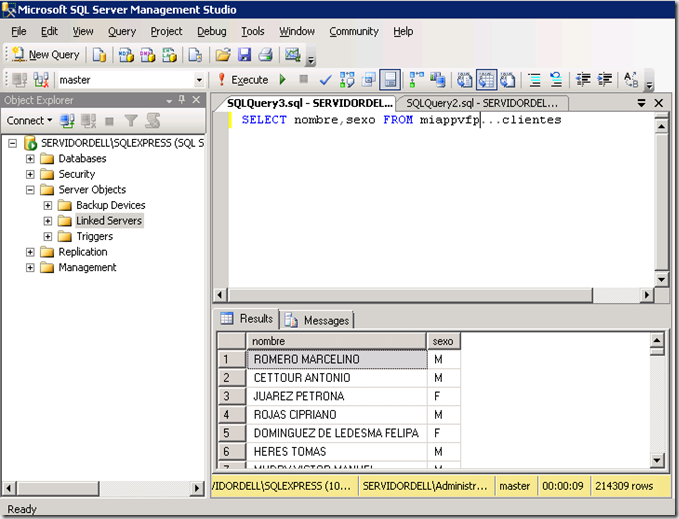Open the Messages tab
This screenshot has height=519, width=679.
(x=317, y=320)
